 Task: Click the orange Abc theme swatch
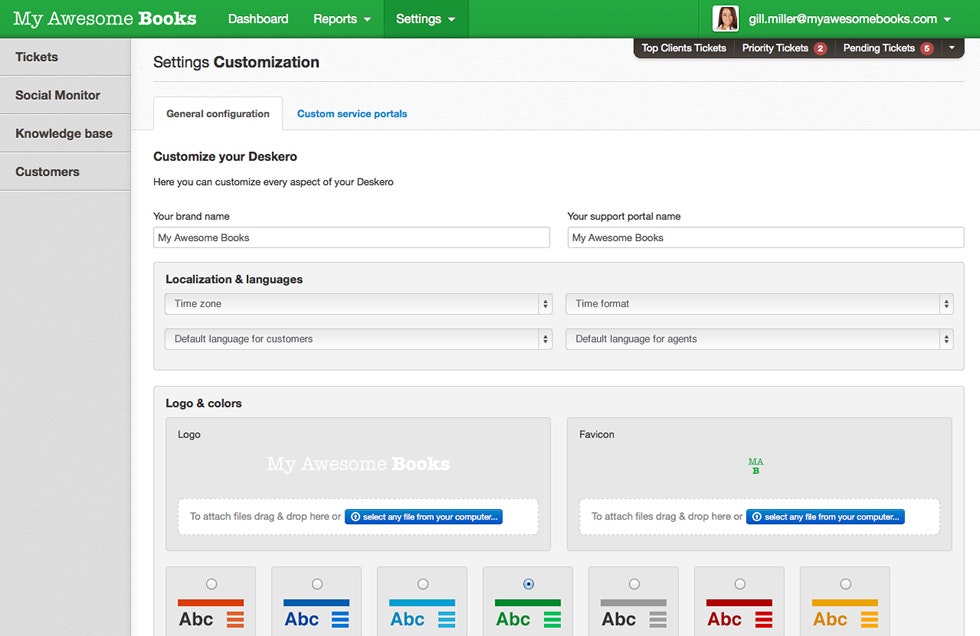[211, 614]
